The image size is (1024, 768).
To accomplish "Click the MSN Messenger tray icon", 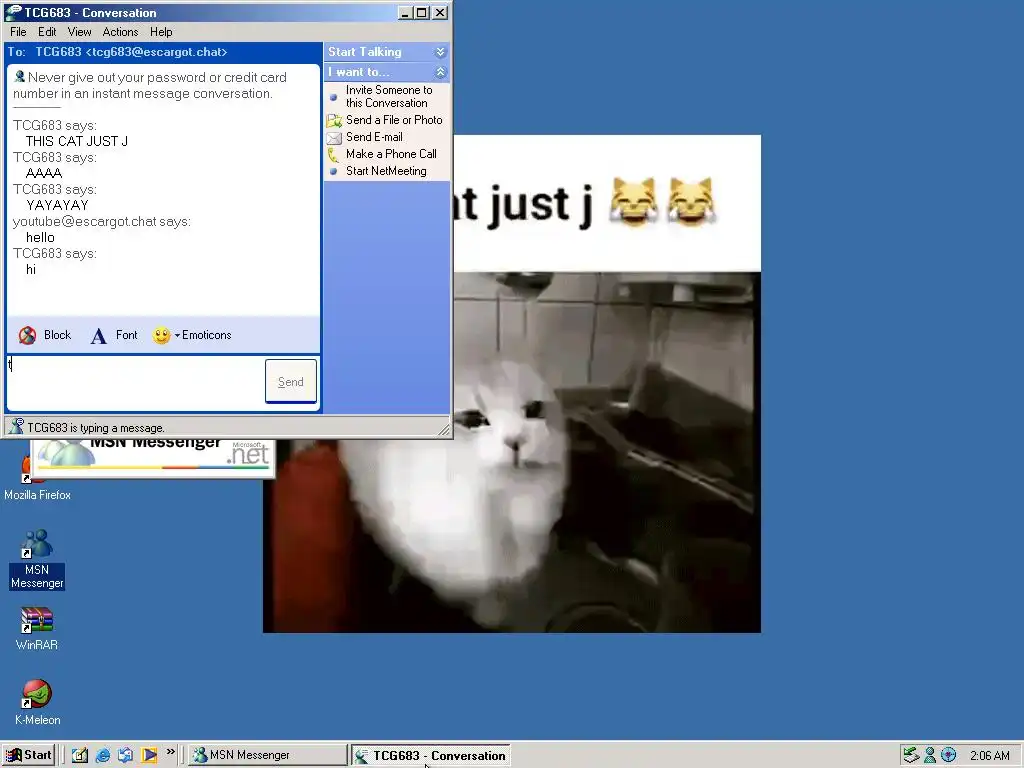I will (930, 755).
